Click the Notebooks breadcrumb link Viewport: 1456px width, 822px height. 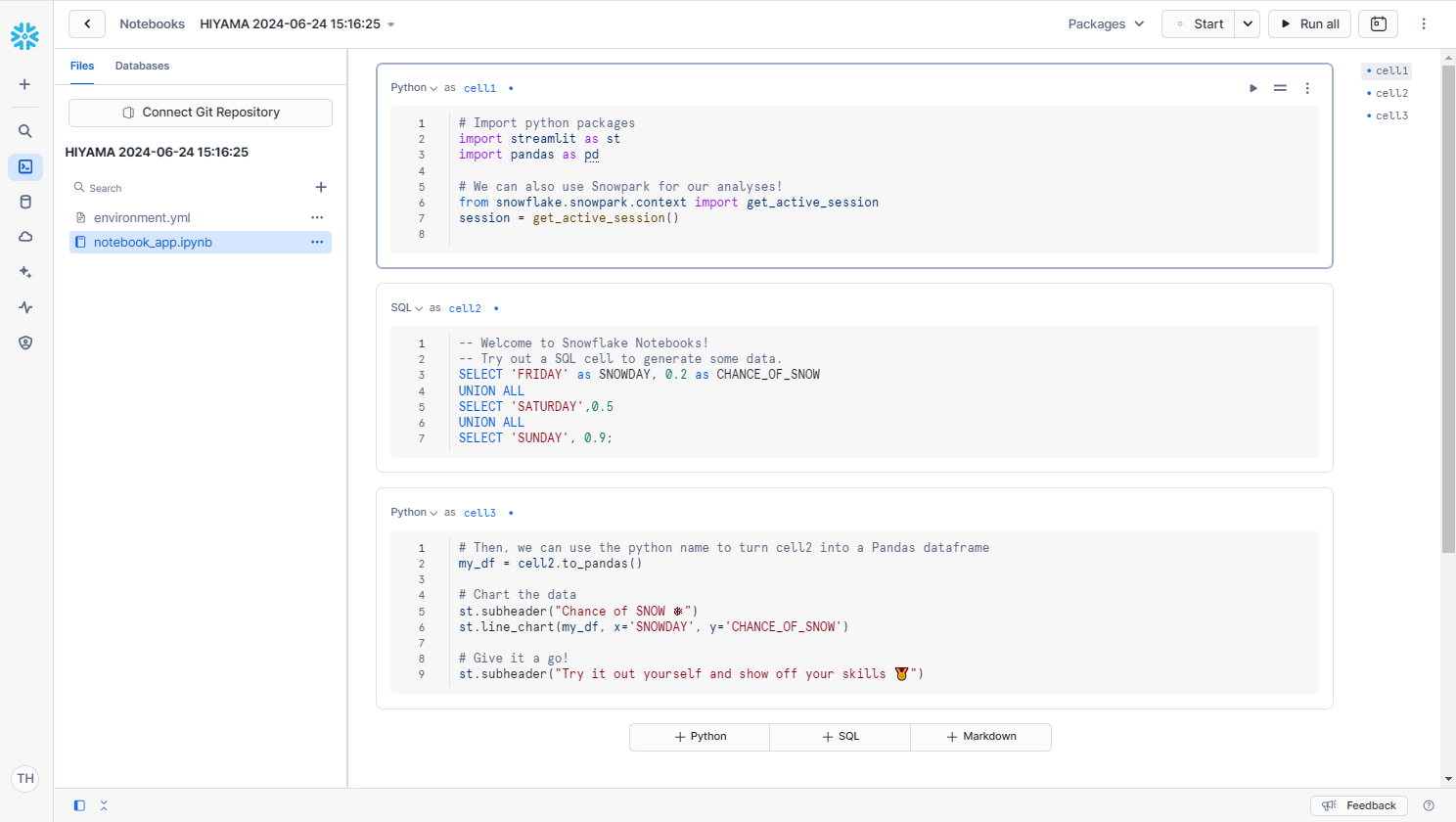tap(152, 23)
